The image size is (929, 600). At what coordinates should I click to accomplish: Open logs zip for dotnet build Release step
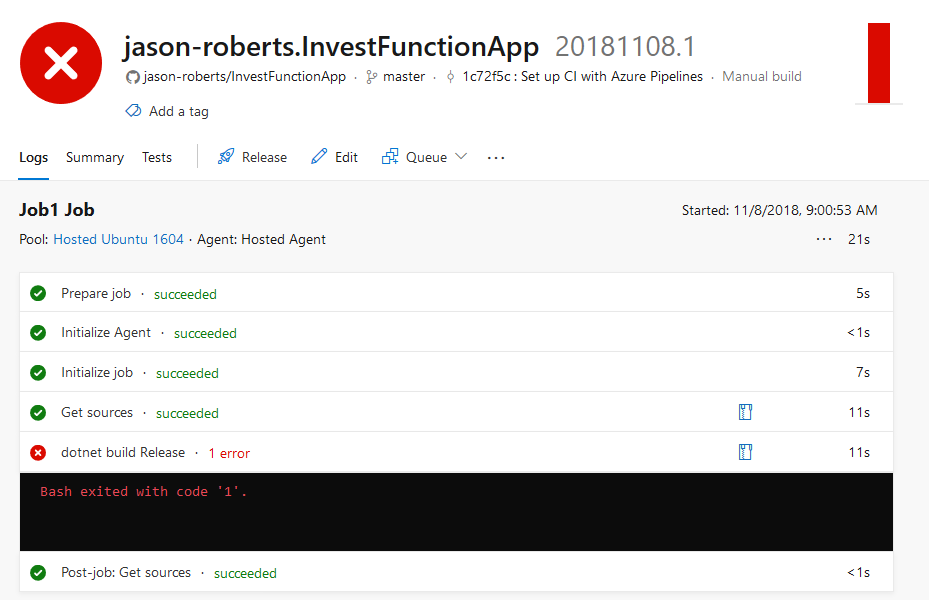click(x=745, y=451)
